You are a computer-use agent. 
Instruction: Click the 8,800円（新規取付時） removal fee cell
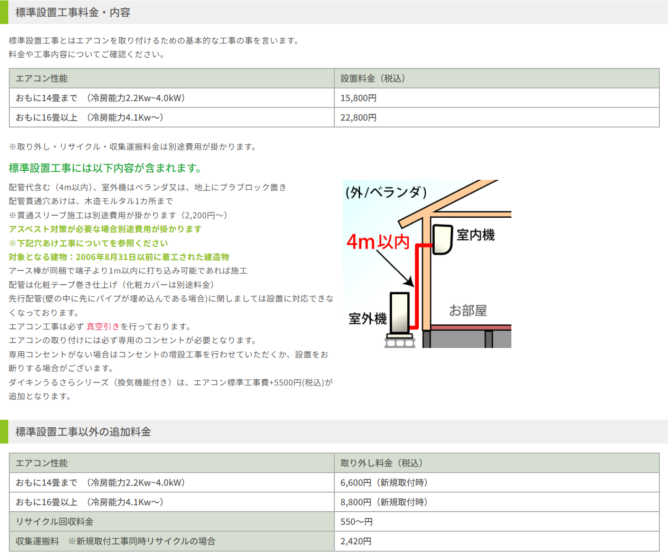coord(383,502)
